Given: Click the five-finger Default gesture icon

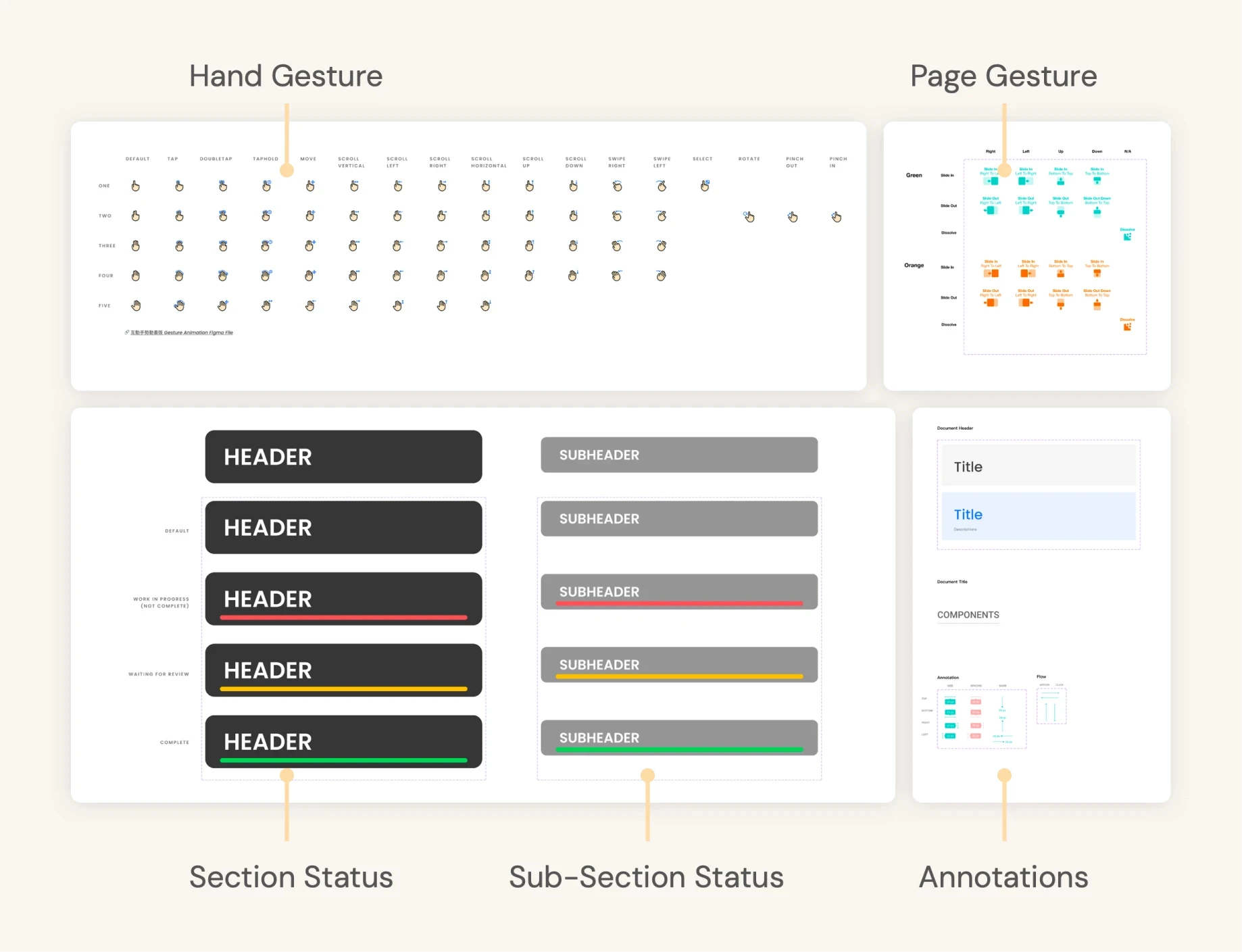Looking at the screenshot, I should (136, 305).
